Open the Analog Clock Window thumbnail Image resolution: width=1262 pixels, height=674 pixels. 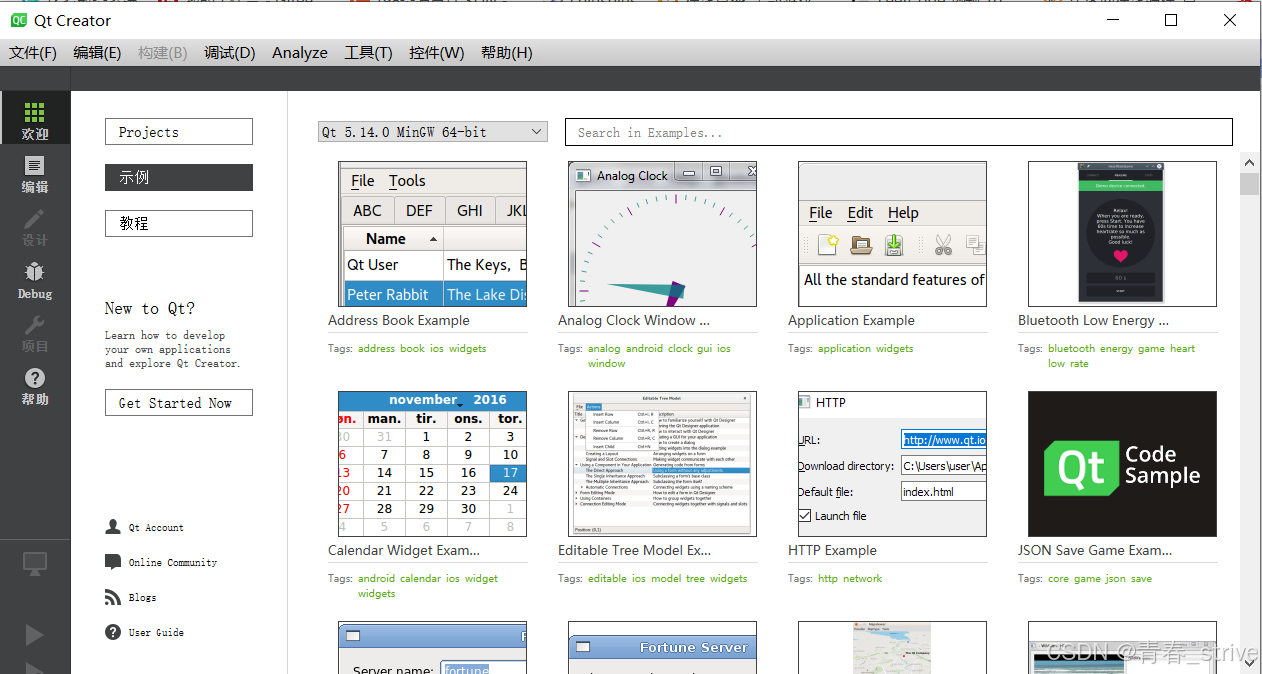662,234
